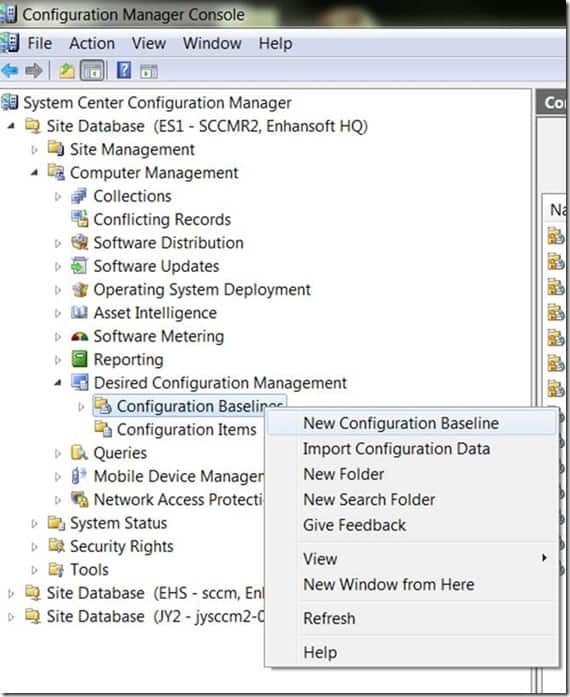The width and height of the screenshot is (570, 697).
Task: Click the Collections node icon
Action: click(x=79, y=196)
